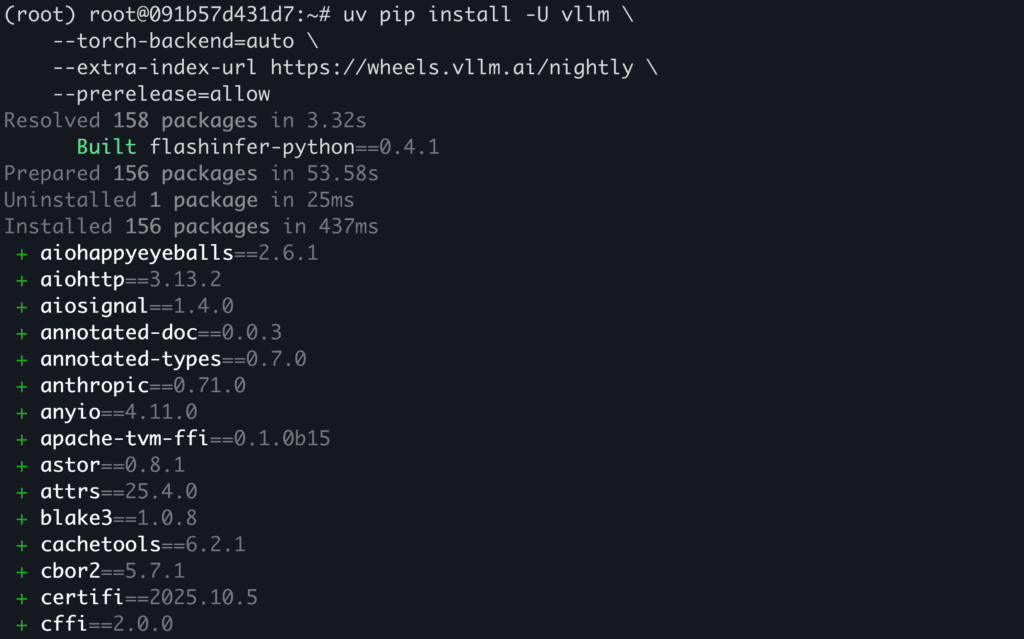Click the green plus beside blake3

(x=21, y=518)
